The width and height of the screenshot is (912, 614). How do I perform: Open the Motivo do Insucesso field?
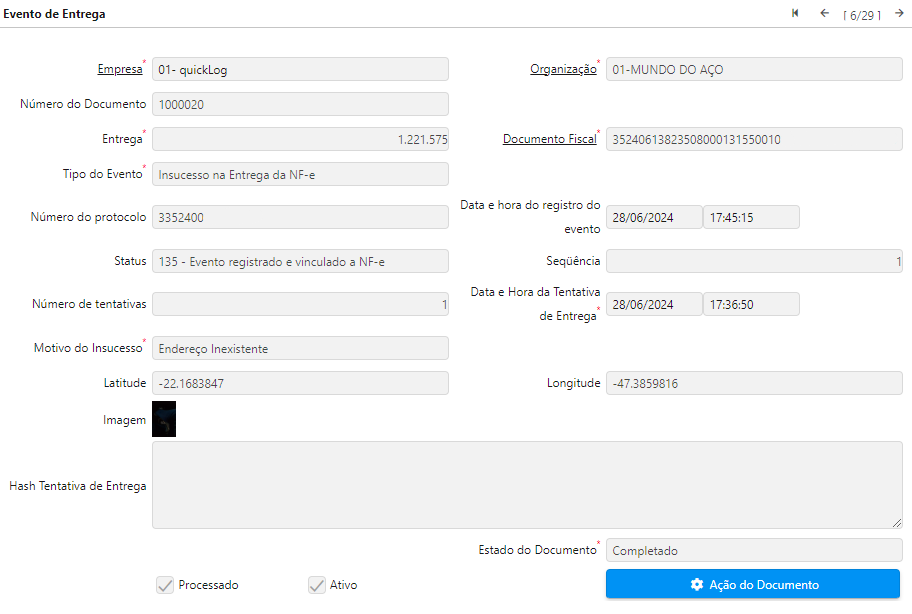300,348
